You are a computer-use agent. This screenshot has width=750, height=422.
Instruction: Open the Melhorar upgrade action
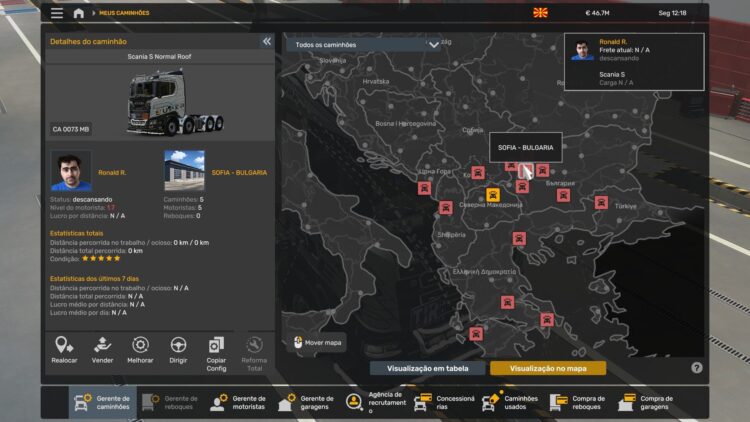[140, 350]
